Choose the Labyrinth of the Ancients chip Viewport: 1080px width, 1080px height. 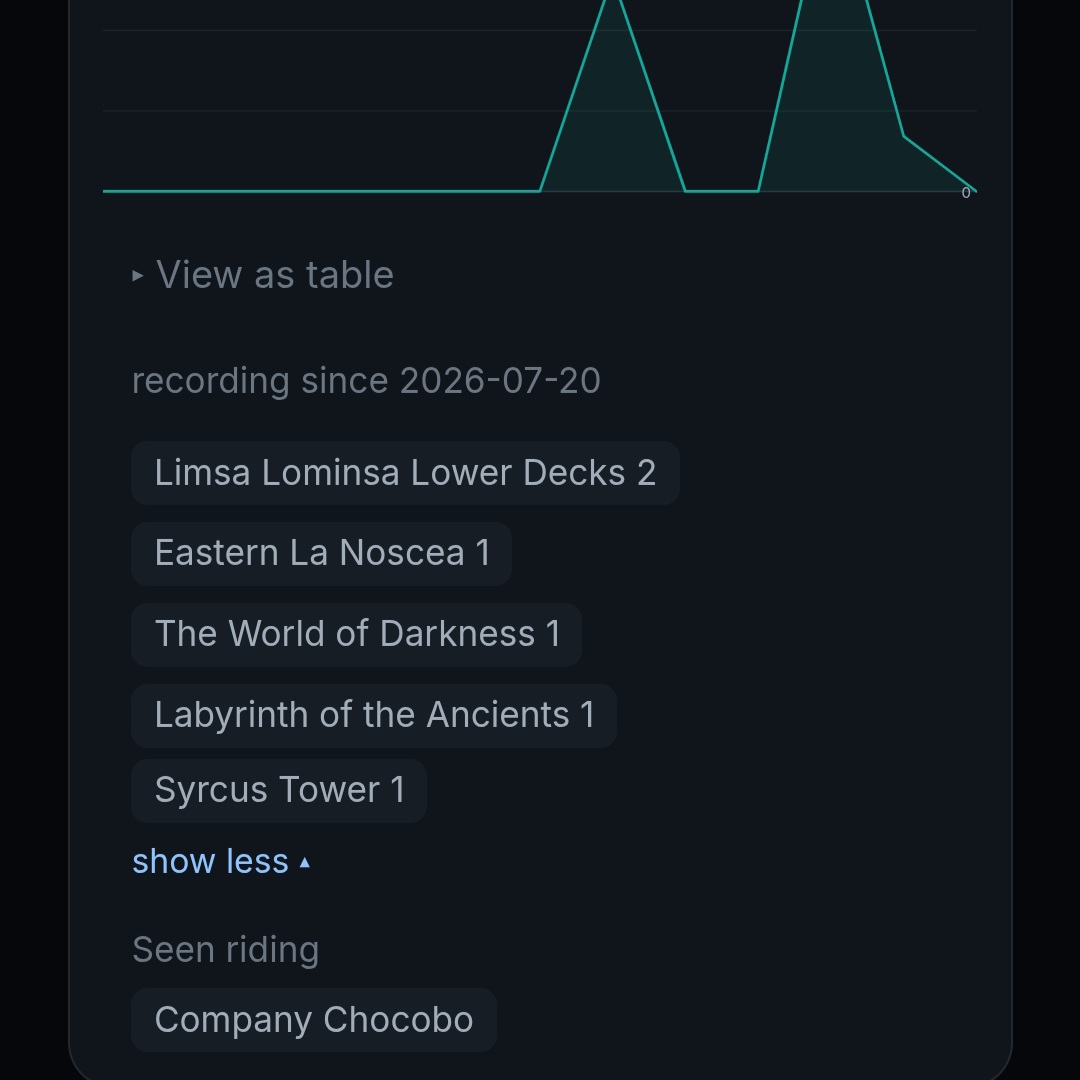coord(374,715)
